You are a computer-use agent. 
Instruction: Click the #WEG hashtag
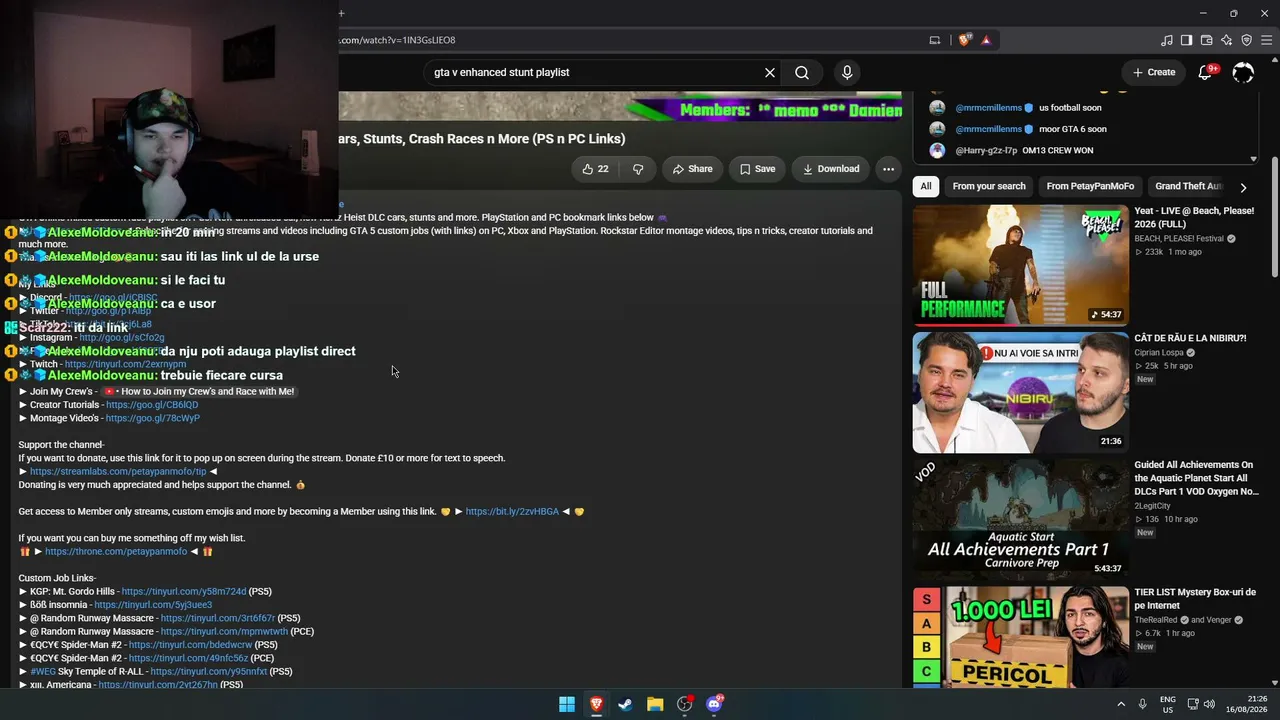[43, 672]
